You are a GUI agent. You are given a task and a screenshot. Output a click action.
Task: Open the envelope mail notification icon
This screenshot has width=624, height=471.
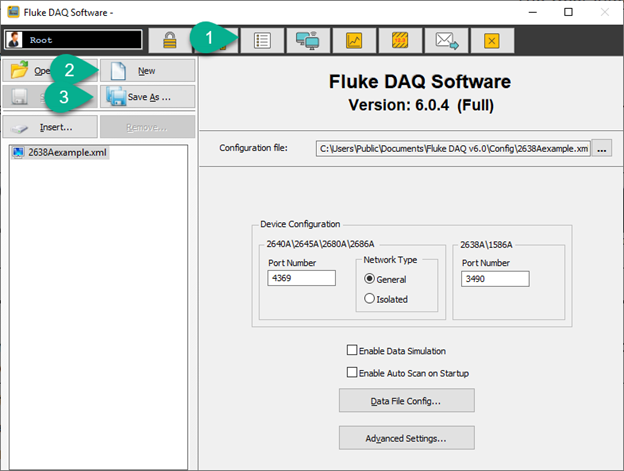(446, 41)
